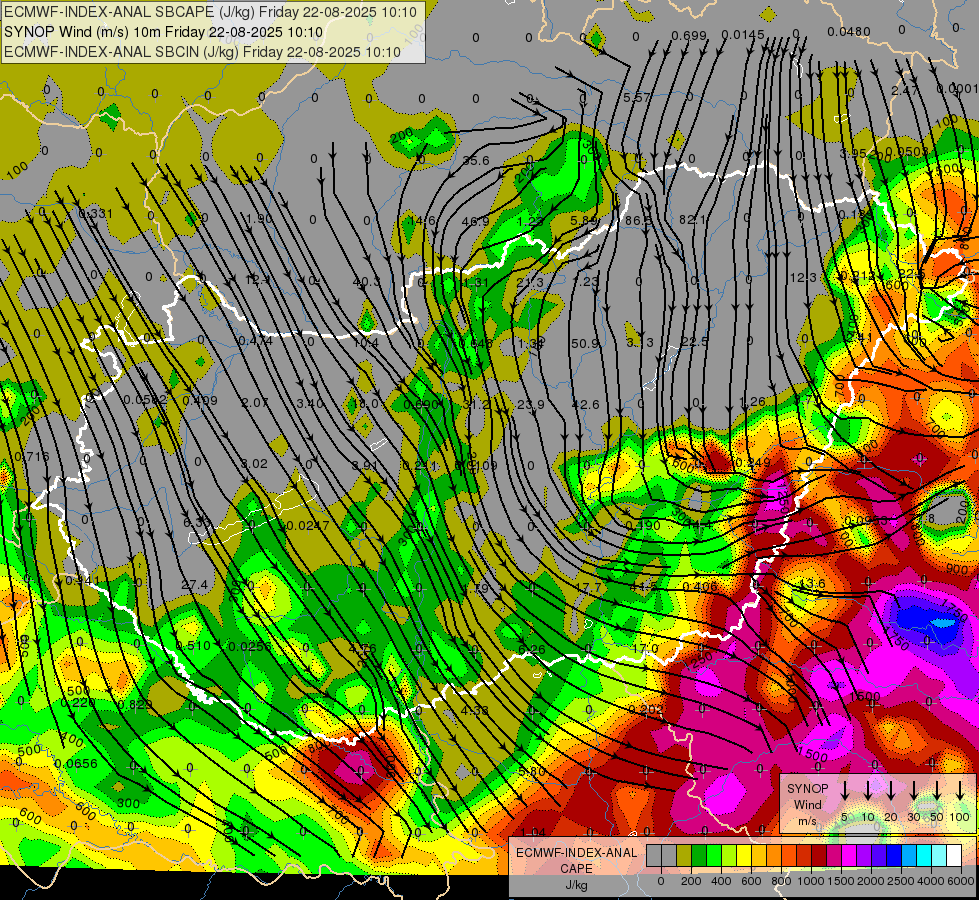Image resolution: width=979 pixels, height=900 pixels.
Task: Select the wind legend arrow above 50
Action: click(937, 790)
